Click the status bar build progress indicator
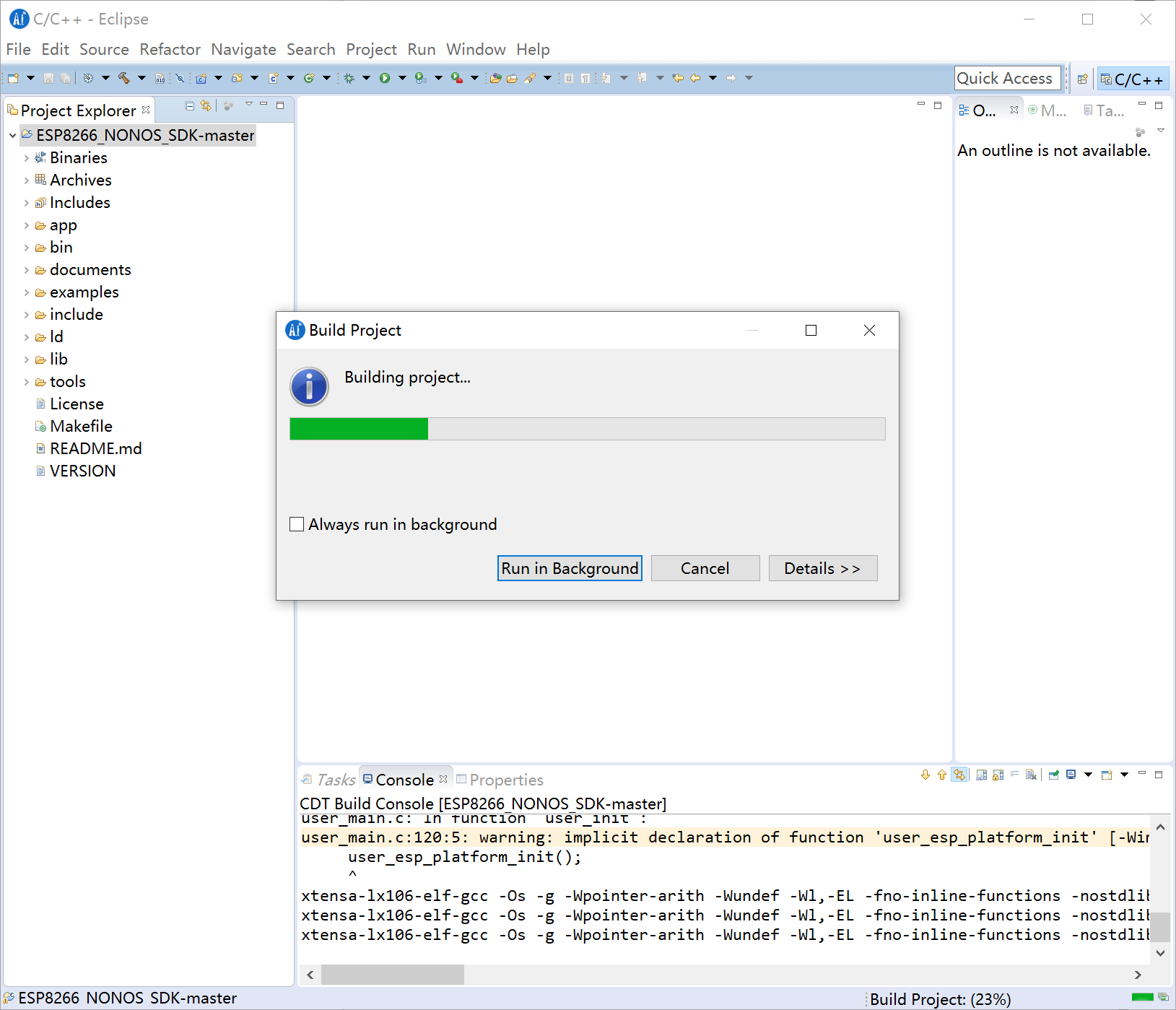The width and height of the screenshot is (1176, 1010). point(1143,998)
